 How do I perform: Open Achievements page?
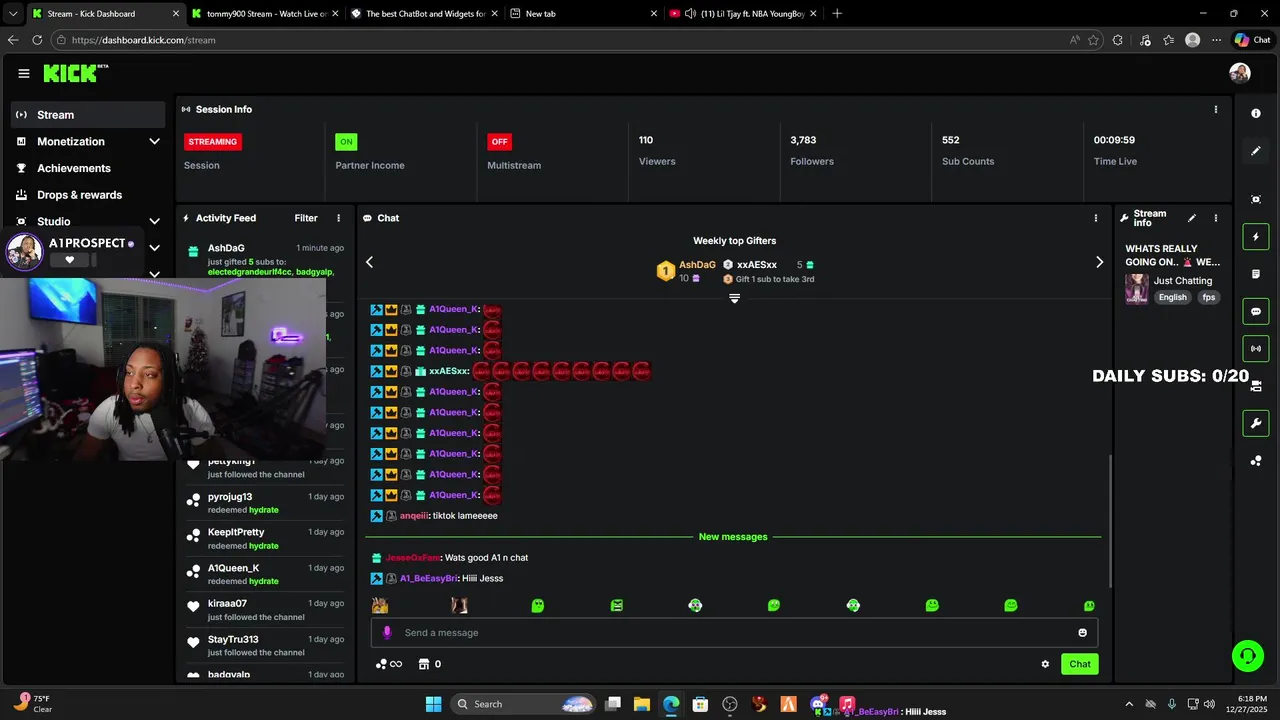click(88, 168)
